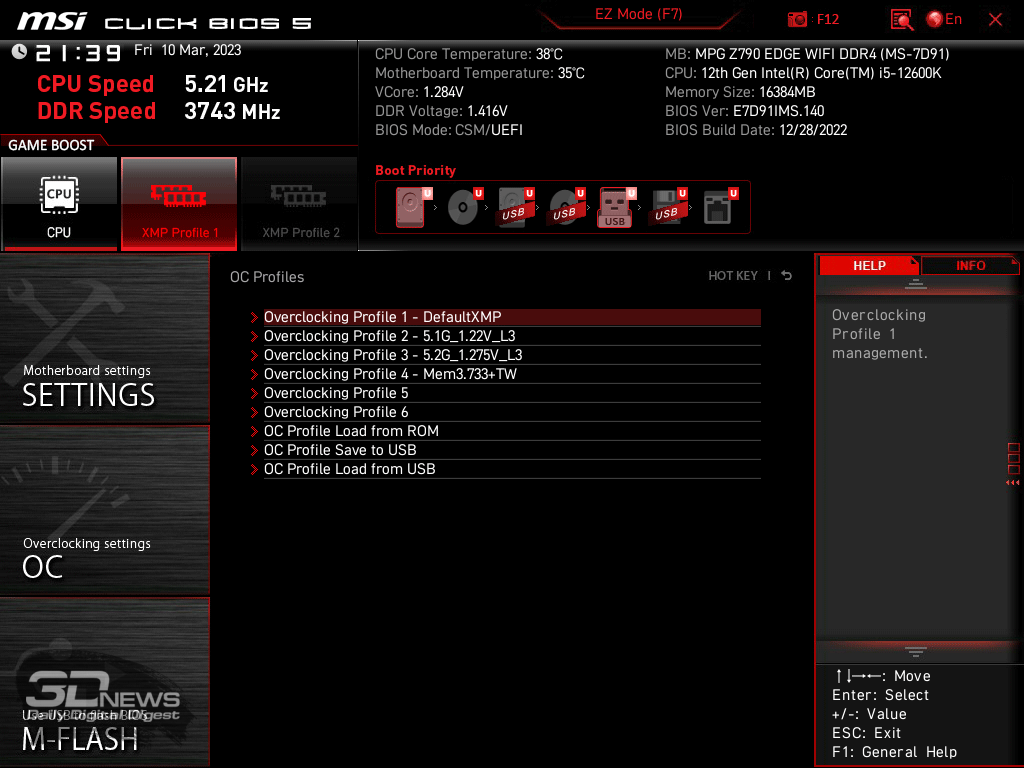
Task: Expand the right edge side panel arrows
Action: pyautogui.click(x=1013, y=483)
